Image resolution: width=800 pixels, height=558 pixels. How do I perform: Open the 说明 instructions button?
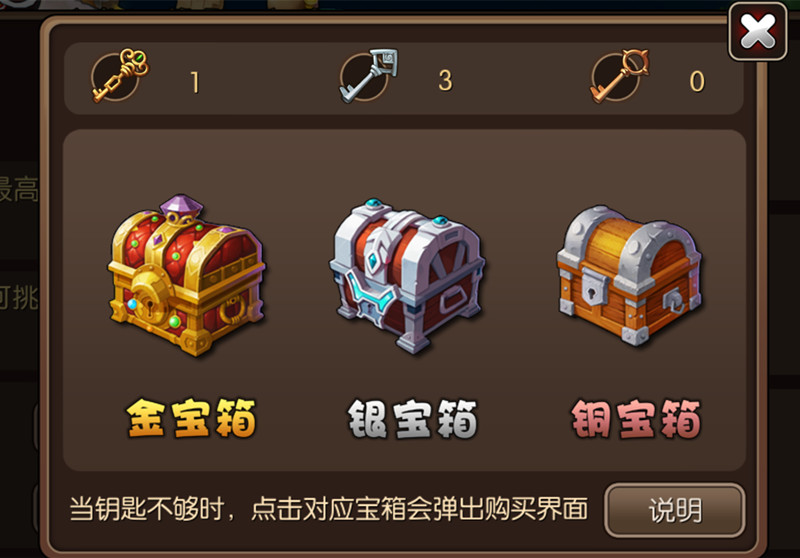click(674, 510)
